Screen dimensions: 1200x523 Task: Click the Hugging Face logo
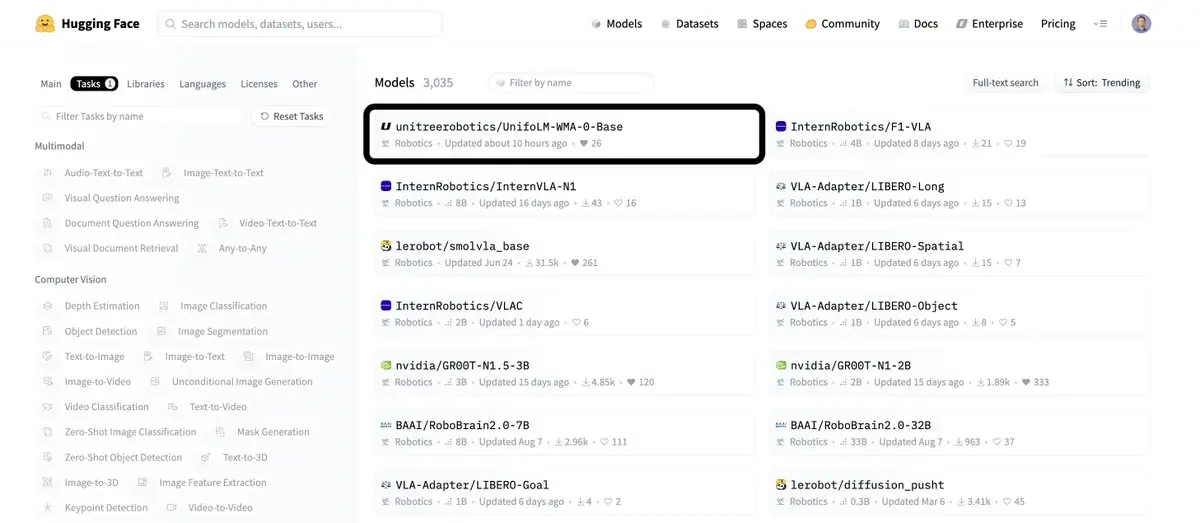88,23
